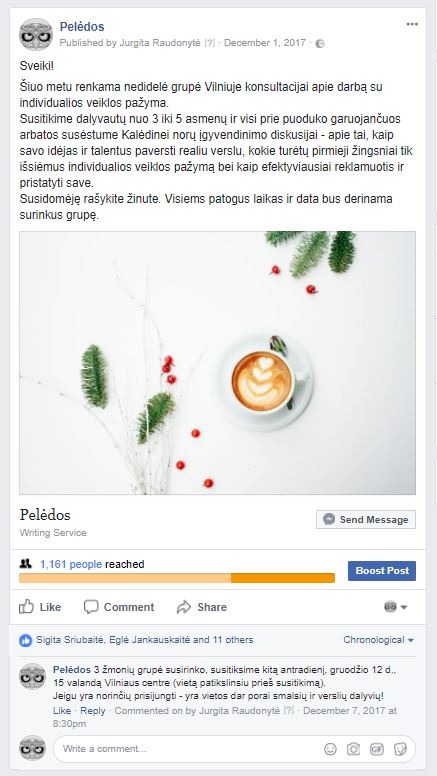Screen dimensions: 437x776
Task: Click the globe privacy icon beside the post date
Action: click(320, 44)
